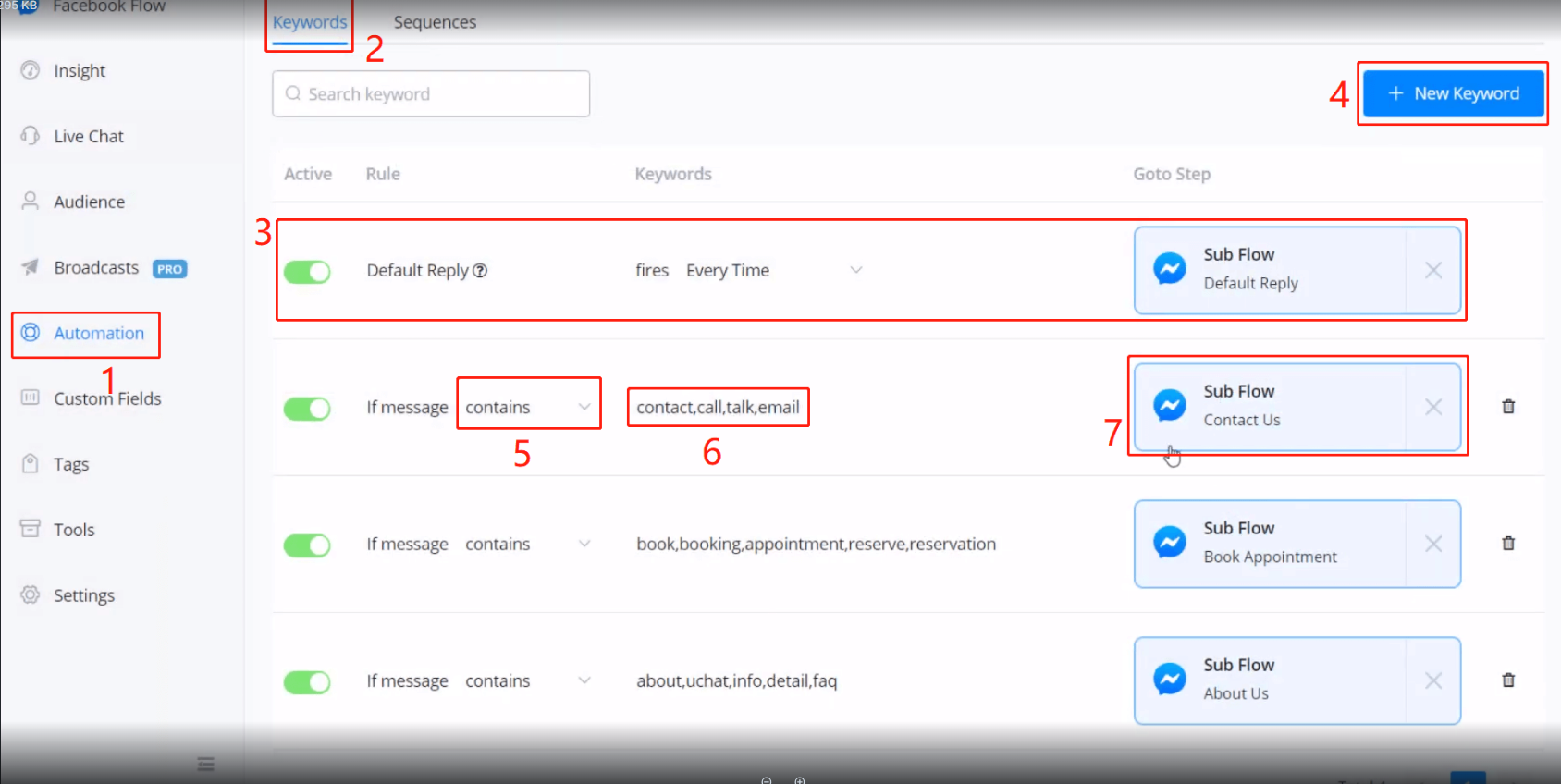1561x784 pixels.
Task: Go to Broadcasts in the sidebar
Action: pos(96,268)
